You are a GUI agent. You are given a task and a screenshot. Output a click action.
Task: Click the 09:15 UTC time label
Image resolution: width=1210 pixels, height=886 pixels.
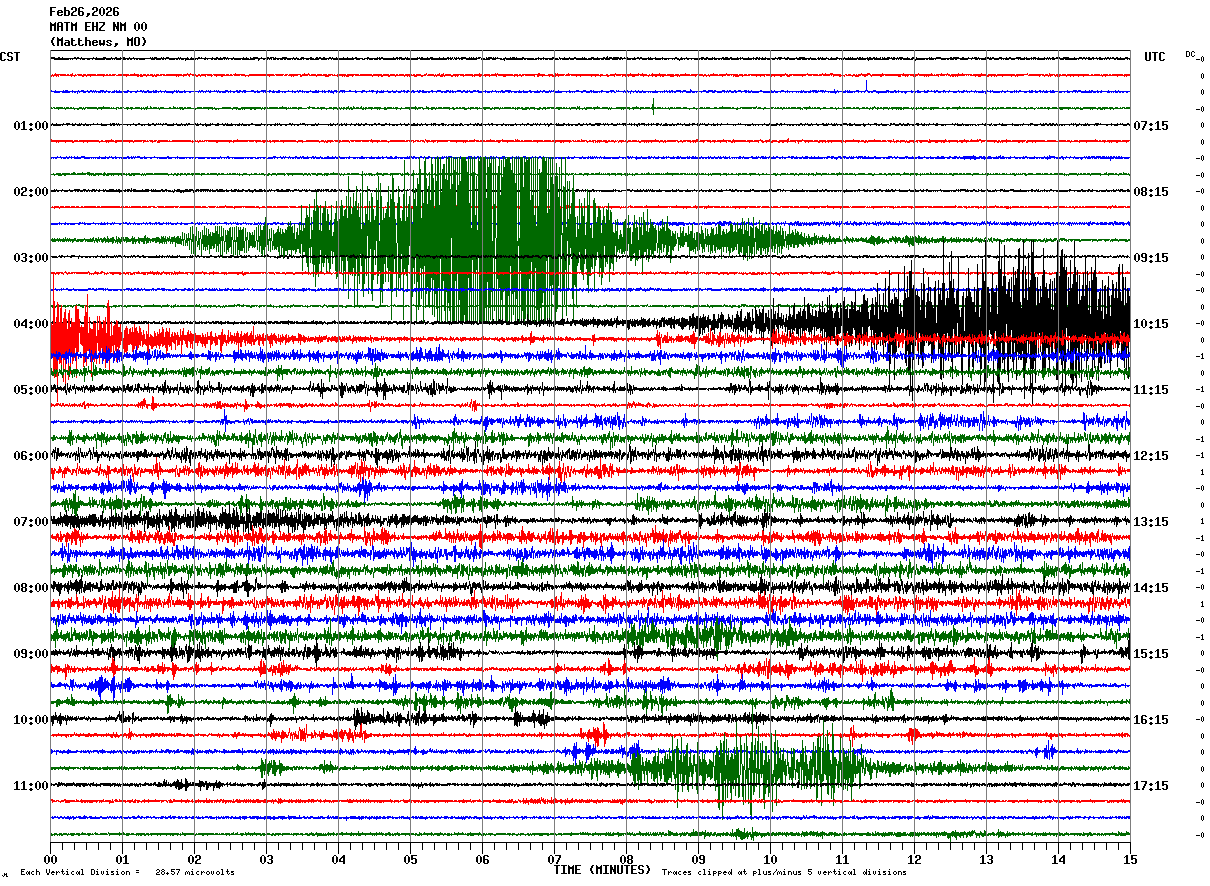tap(1152, 258)
